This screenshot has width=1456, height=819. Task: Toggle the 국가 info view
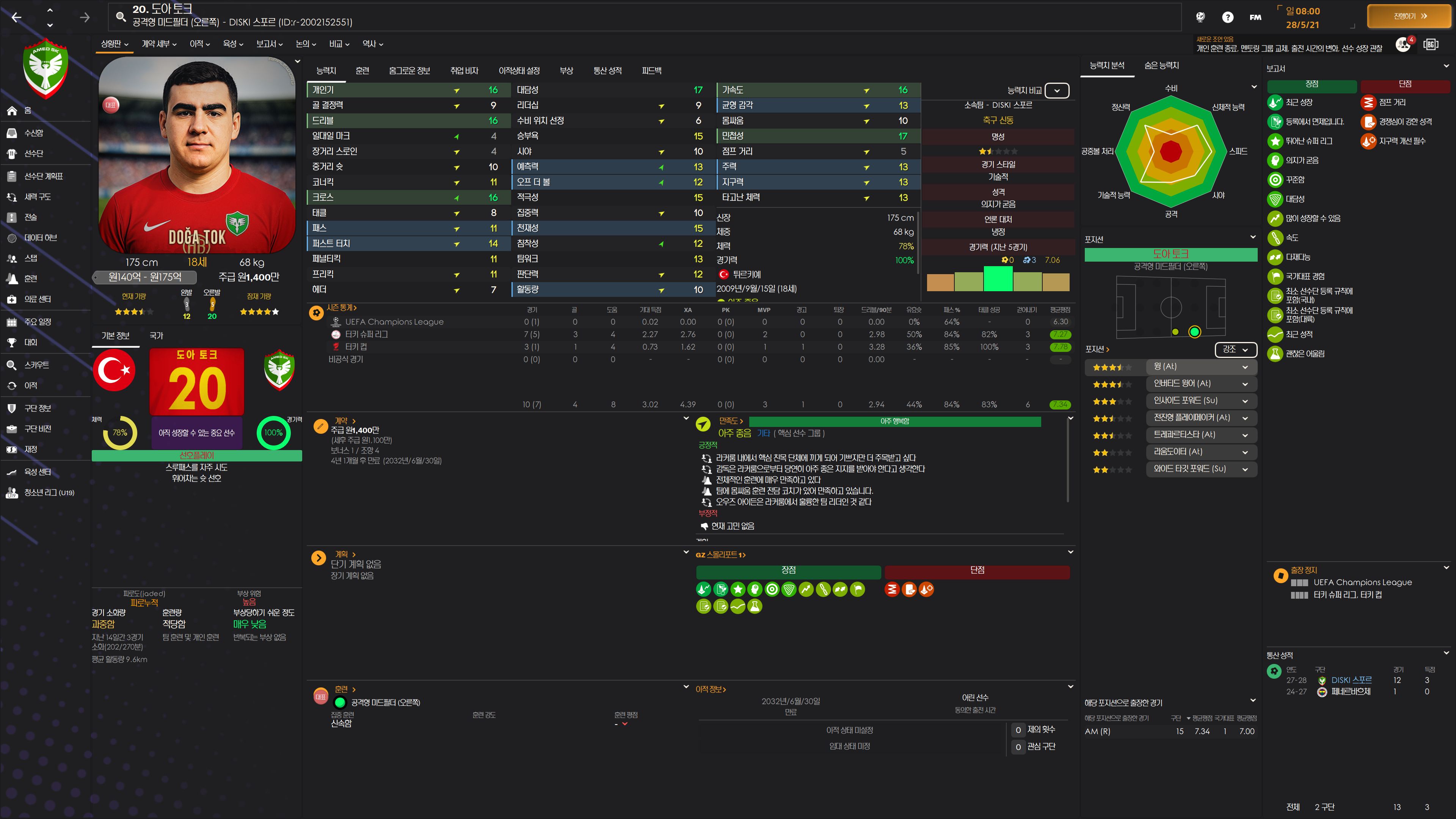pyautogui.click(x=156, y=336)
